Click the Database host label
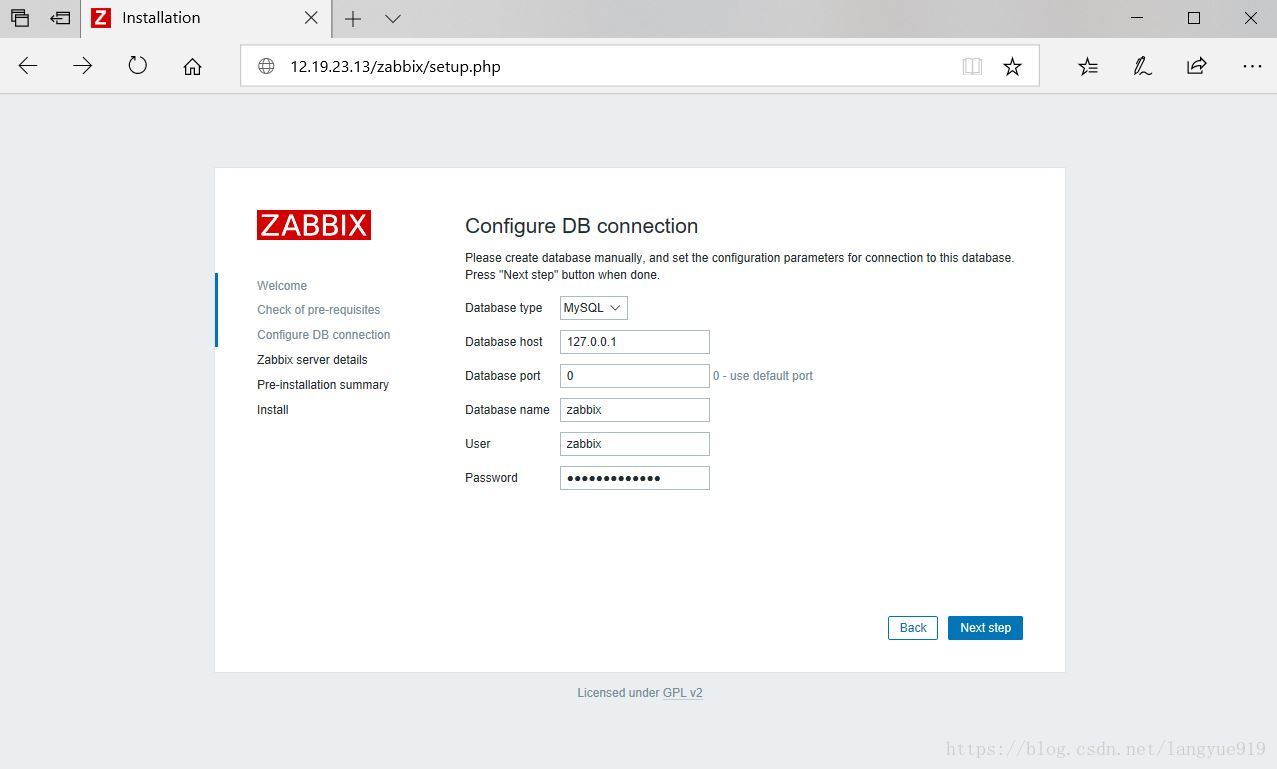The image size is (1277, 769). click(504, 342)
